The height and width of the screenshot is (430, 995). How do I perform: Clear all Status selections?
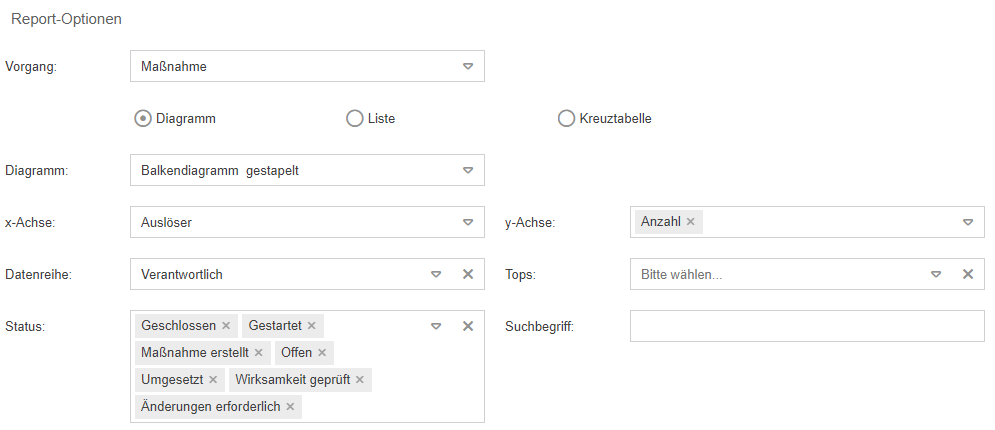(467, 326)
